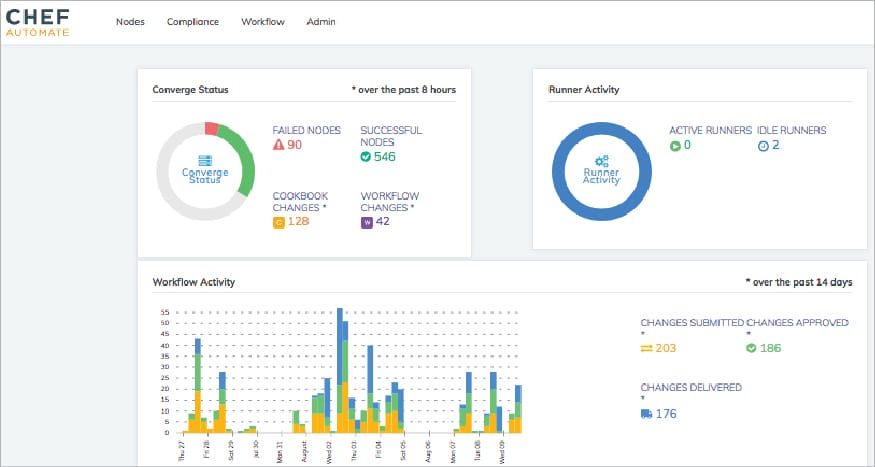
Task: Click the Runner Activity ring center label
Action: pos(601,171)
